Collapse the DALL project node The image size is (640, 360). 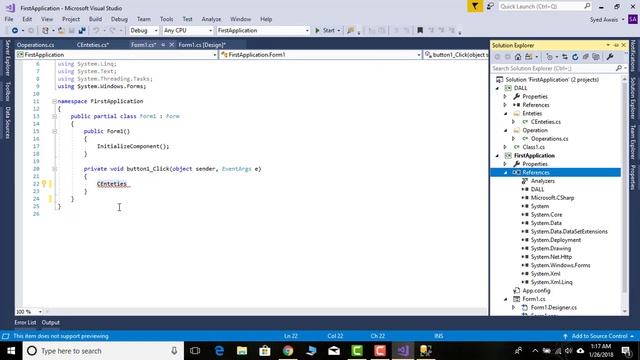point(497,88)
